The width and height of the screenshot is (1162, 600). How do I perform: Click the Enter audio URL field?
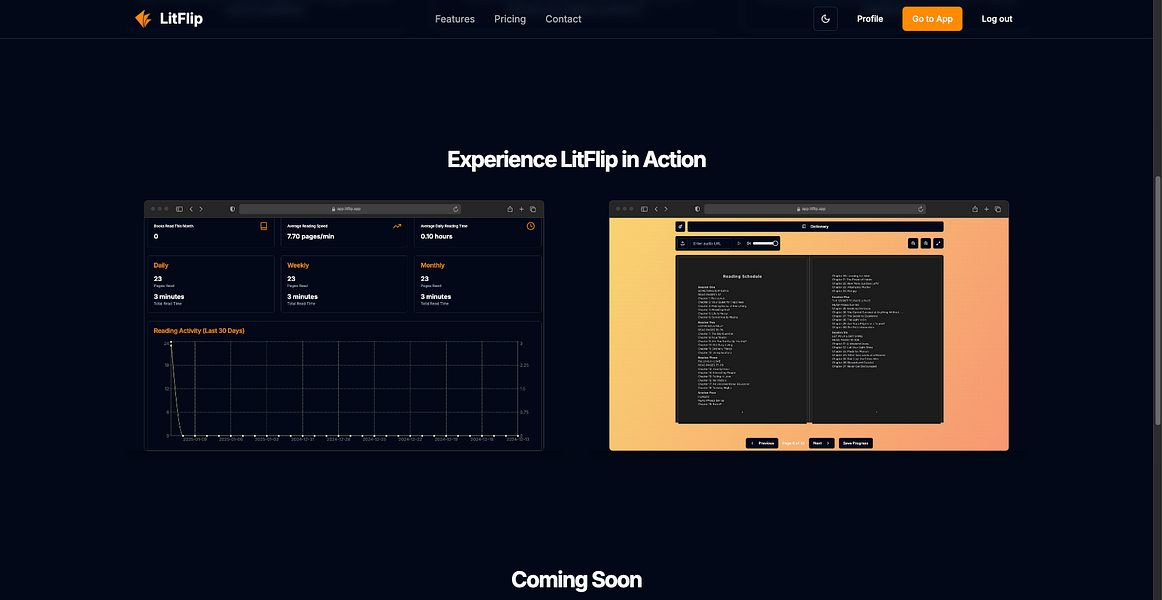tap(710, 243)
